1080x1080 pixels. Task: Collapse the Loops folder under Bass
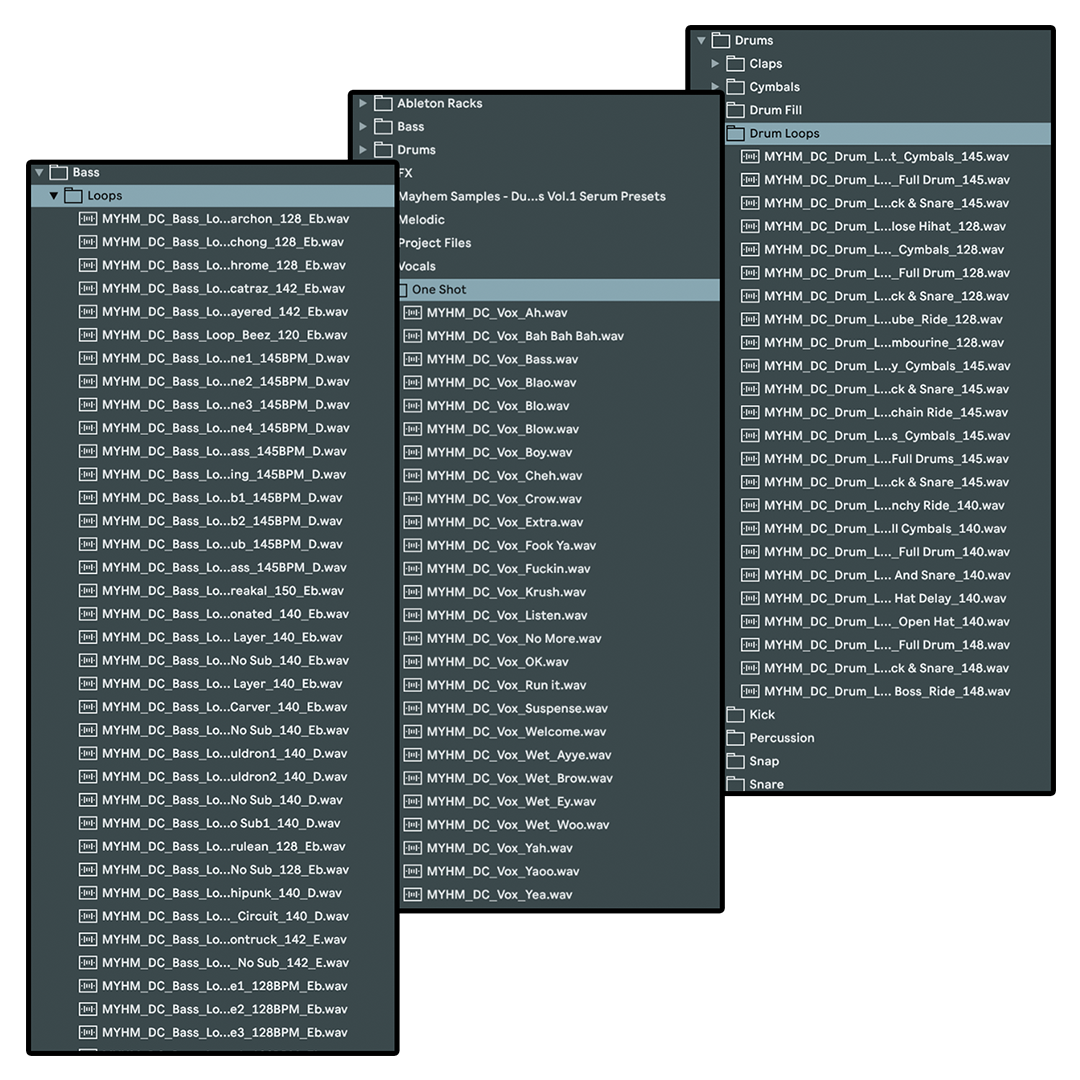coord(54,196)
